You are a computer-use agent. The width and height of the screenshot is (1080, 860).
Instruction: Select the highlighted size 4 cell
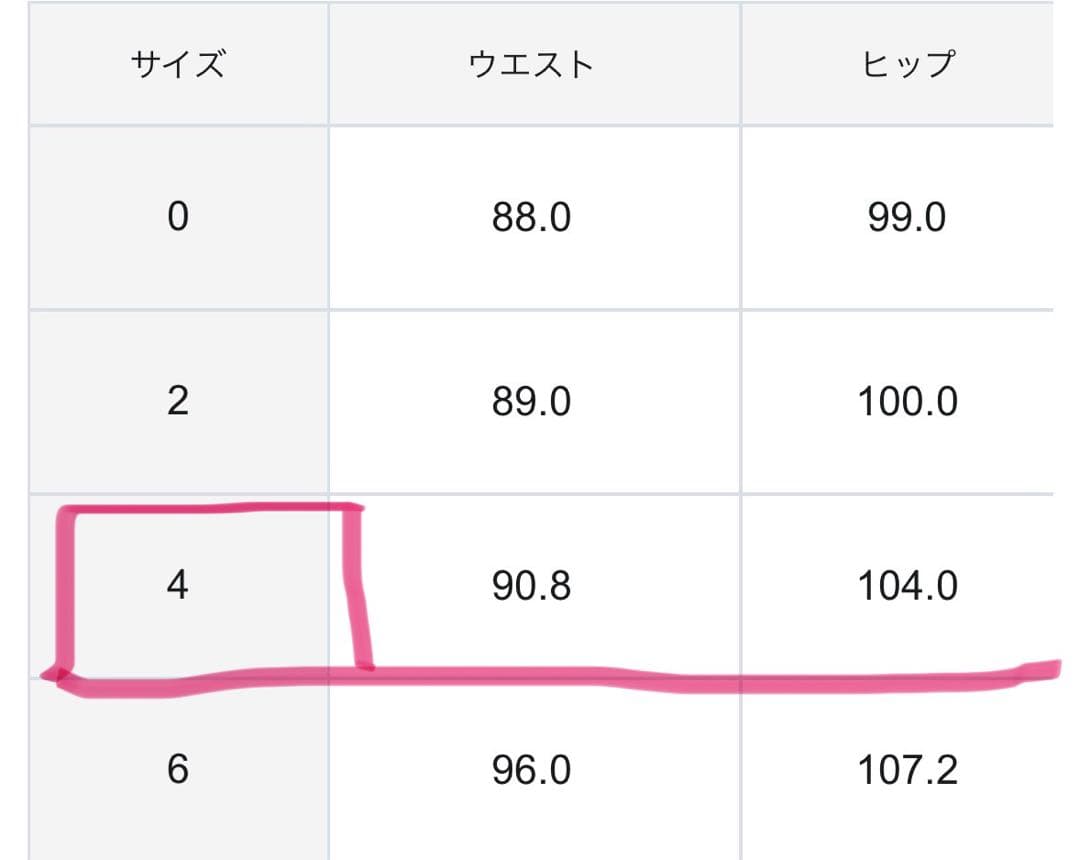[x=177, y=586]
